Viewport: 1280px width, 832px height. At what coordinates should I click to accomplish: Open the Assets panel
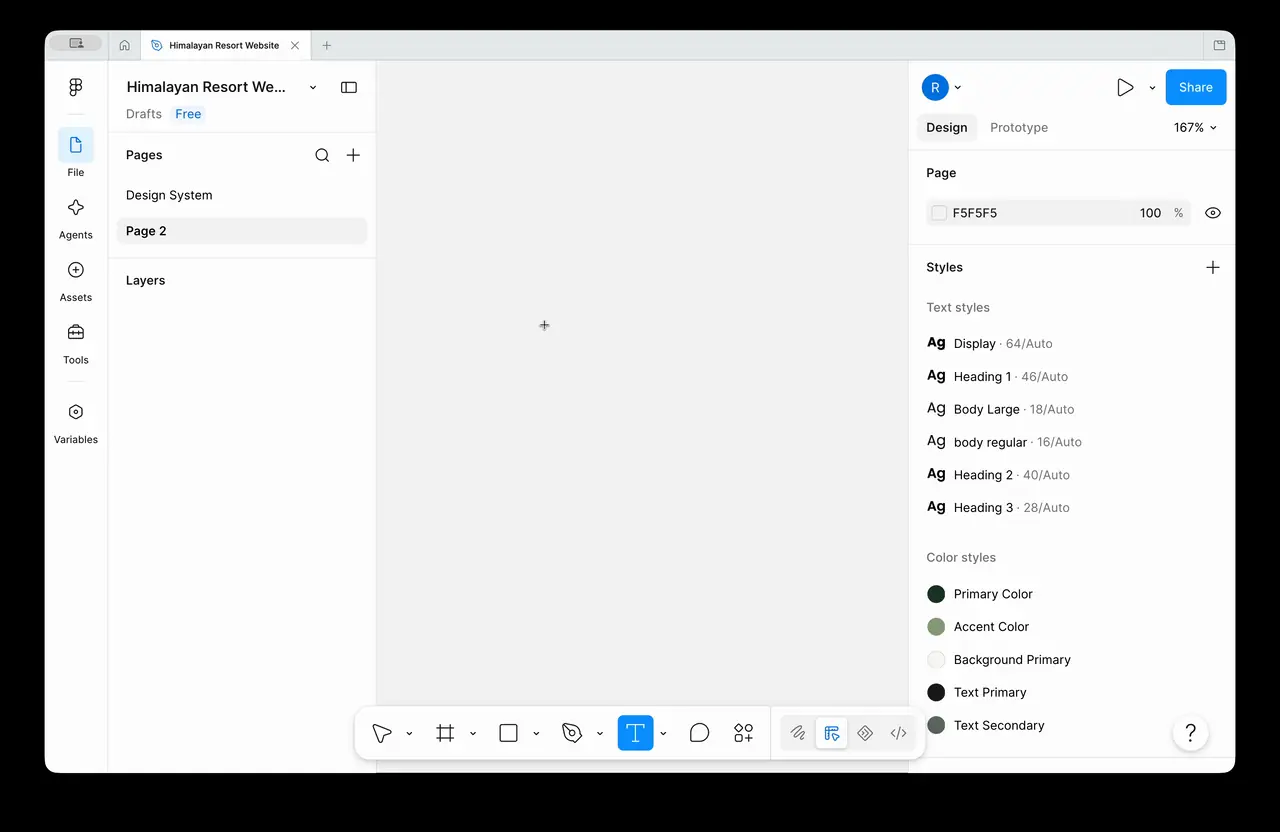coord(76,270)
